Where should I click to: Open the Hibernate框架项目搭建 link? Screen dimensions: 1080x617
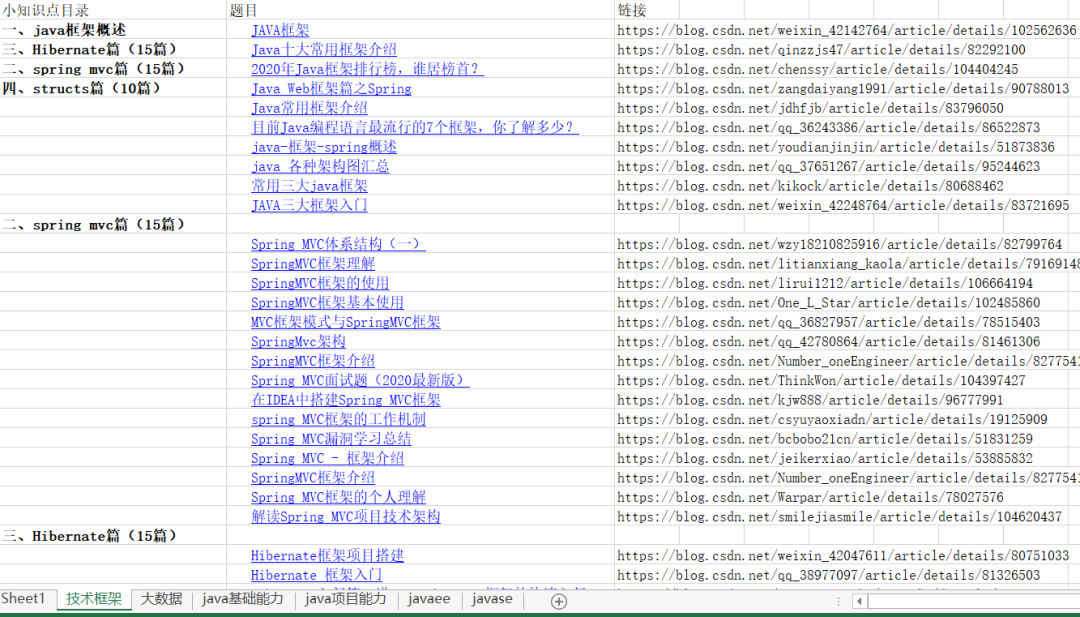pos(327,556)
